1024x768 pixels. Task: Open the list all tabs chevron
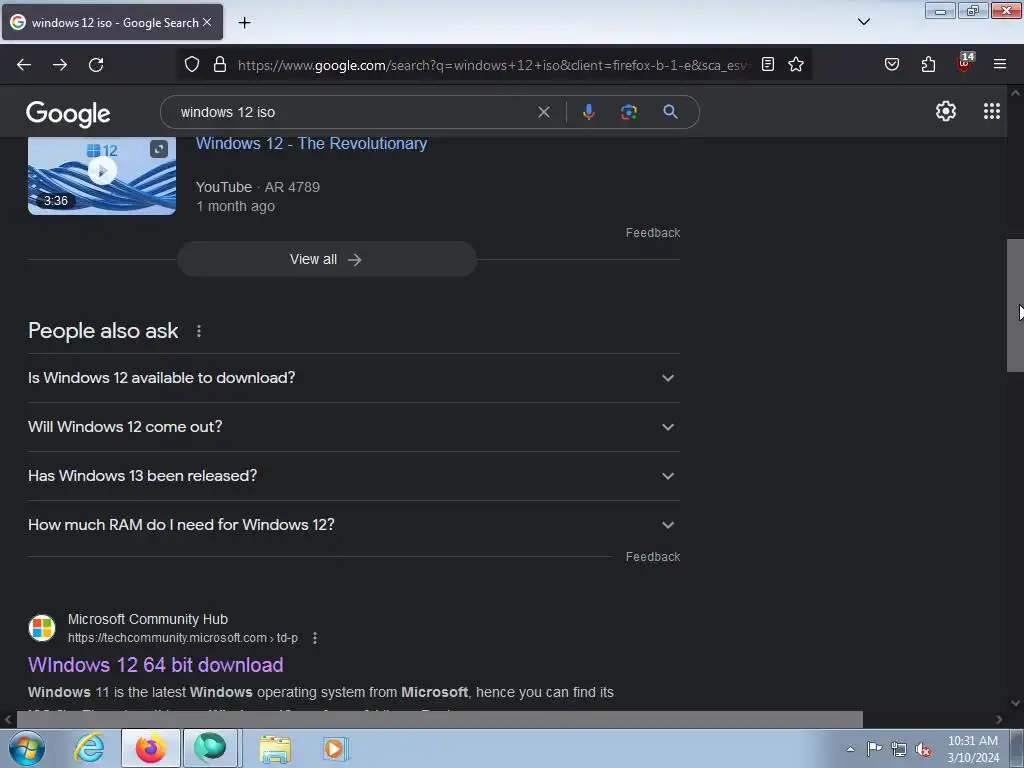pos(863,22)
